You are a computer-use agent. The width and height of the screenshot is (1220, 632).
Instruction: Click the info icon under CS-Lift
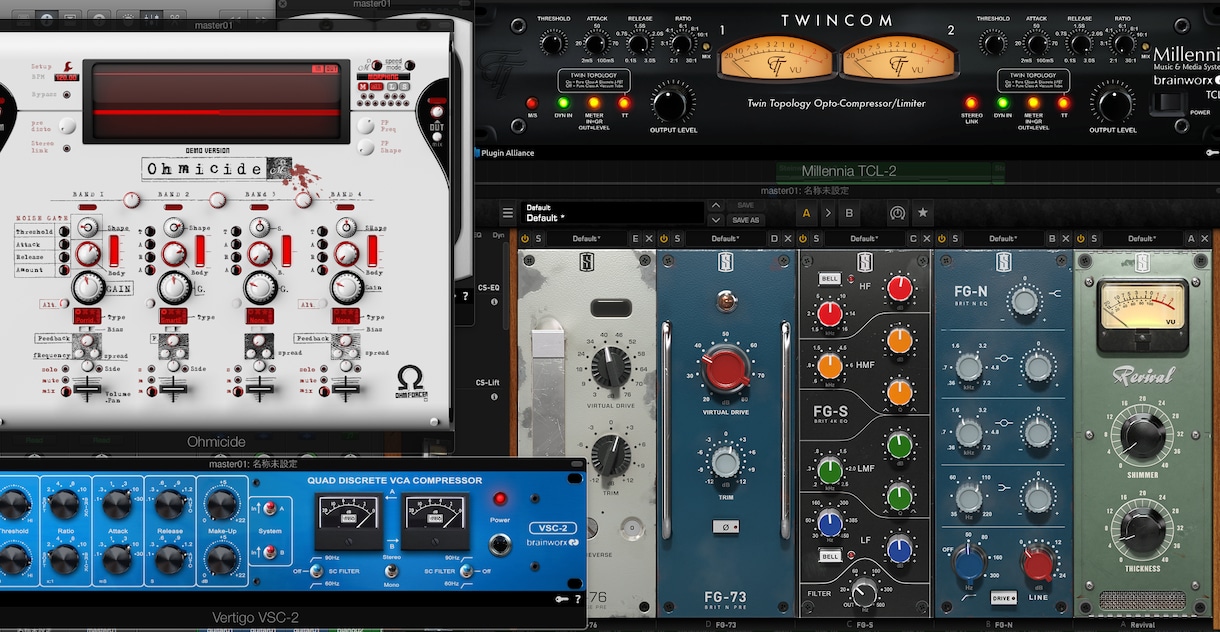click(x=493, y=397)
